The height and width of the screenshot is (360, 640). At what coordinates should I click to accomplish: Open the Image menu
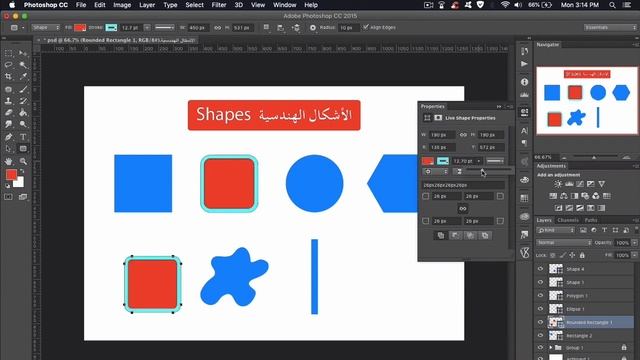122,5
